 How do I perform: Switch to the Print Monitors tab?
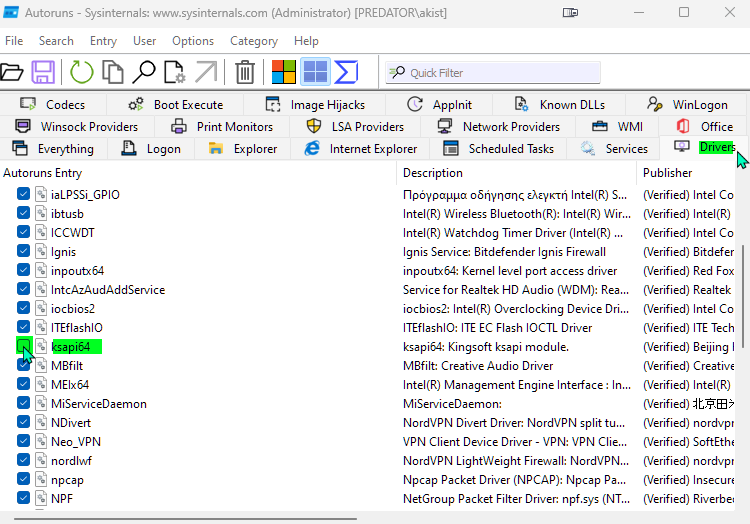coord(222,127)
